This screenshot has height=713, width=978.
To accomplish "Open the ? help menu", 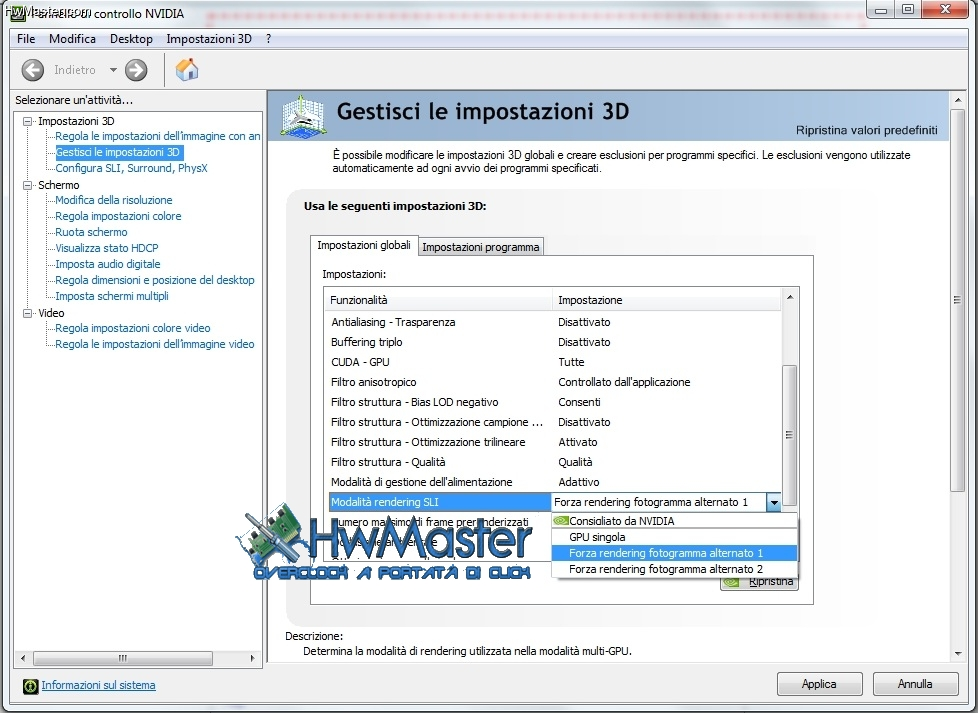I will [268, 39].
